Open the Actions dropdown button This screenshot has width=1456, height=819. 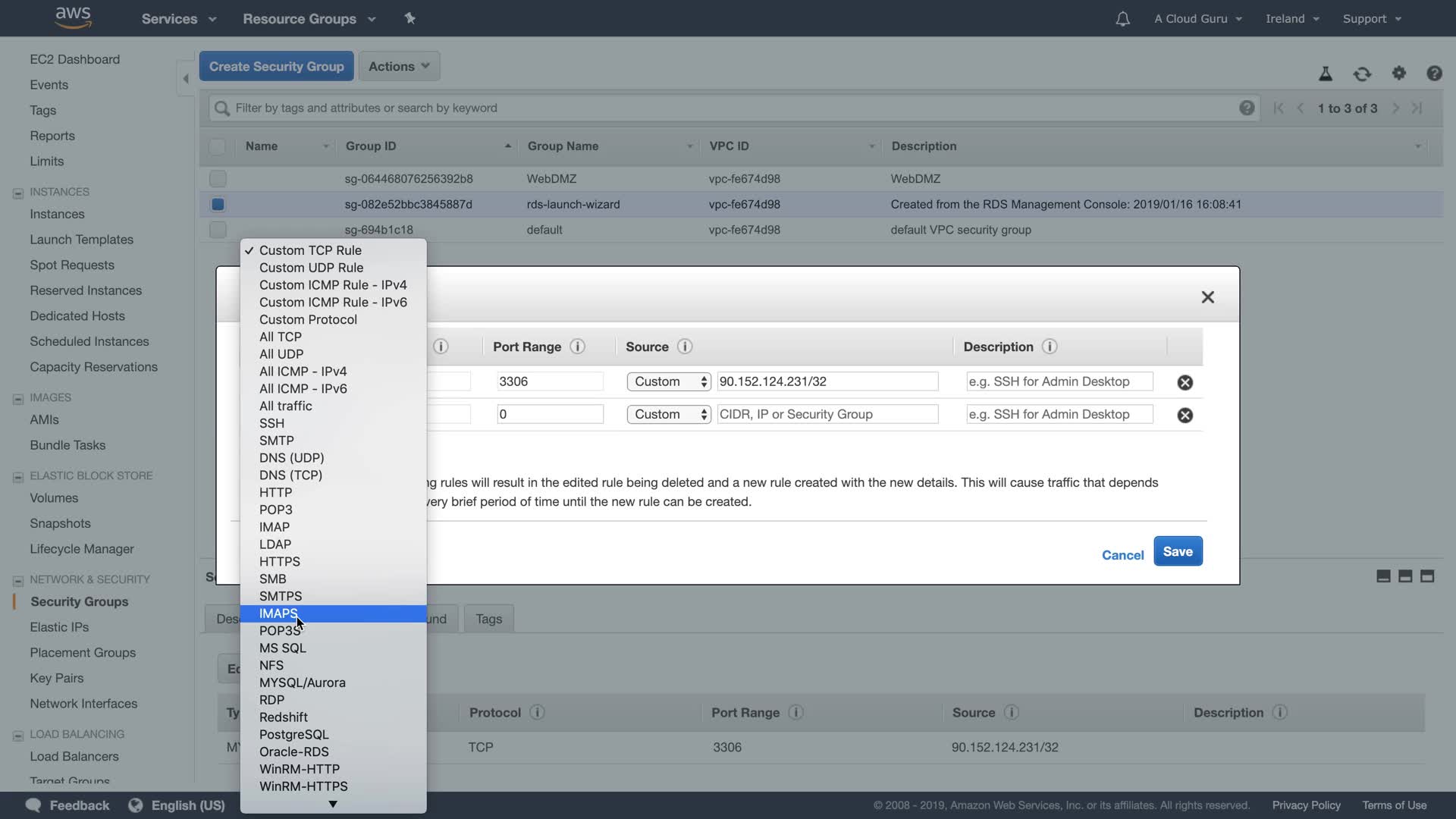point(399,66)
